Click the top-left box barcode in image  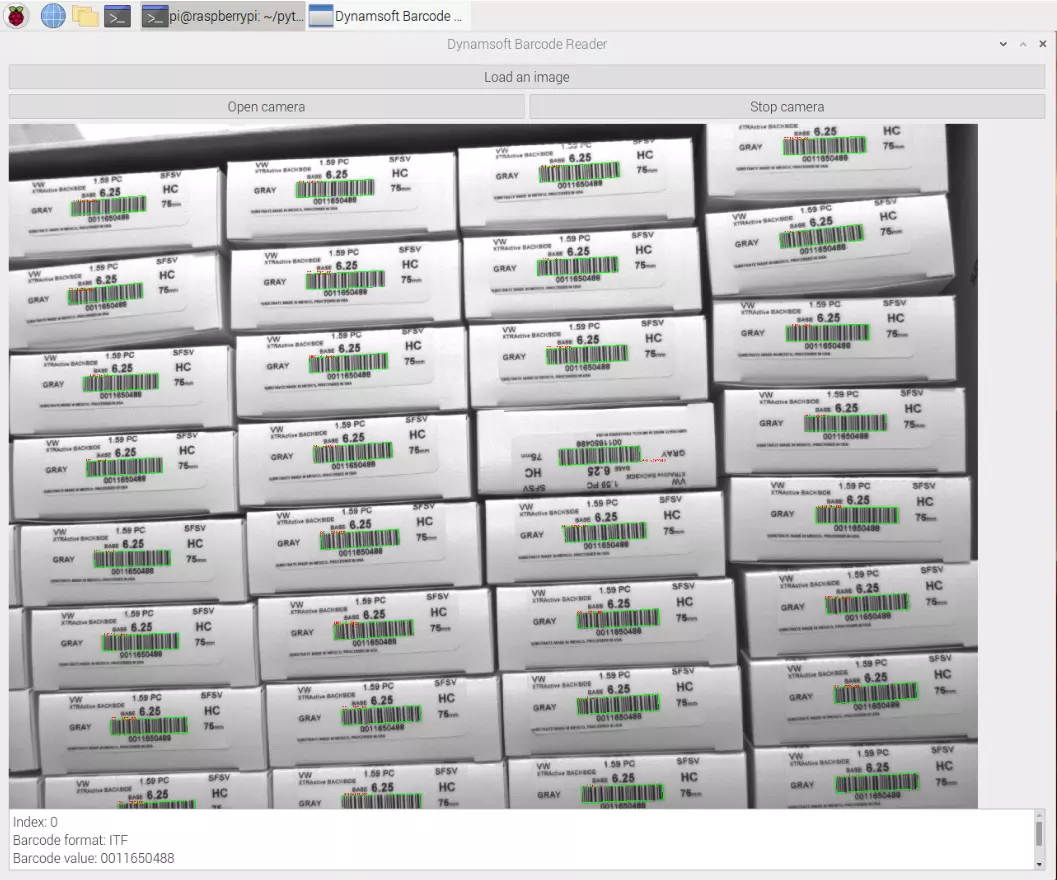(109, 206)
